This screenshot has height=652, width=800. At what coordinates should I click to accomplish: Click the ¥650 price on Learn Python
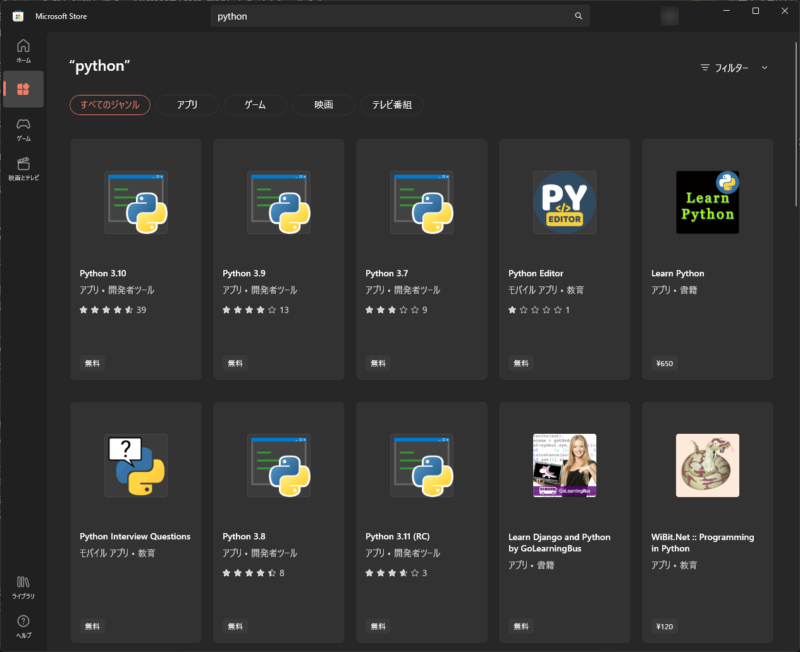665,363
